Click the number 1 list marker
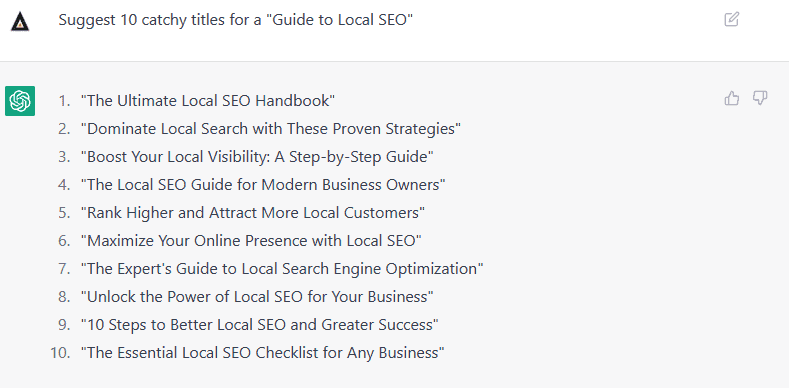Viewport: 789px width, 388px height. (x=64, y=101)
